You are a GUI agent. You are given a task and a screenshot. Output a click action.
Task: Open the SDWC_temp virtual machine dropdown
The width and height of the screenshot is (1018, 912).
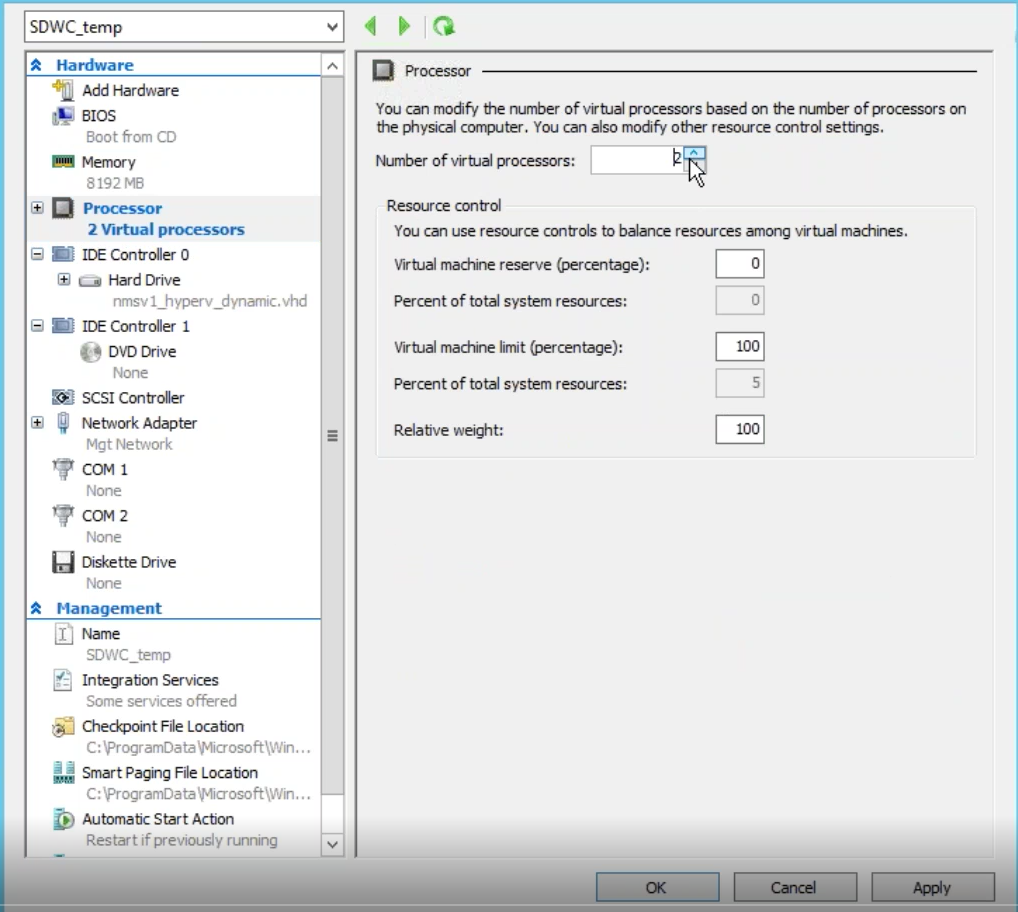pyautogui.click(x=184, y=27)
